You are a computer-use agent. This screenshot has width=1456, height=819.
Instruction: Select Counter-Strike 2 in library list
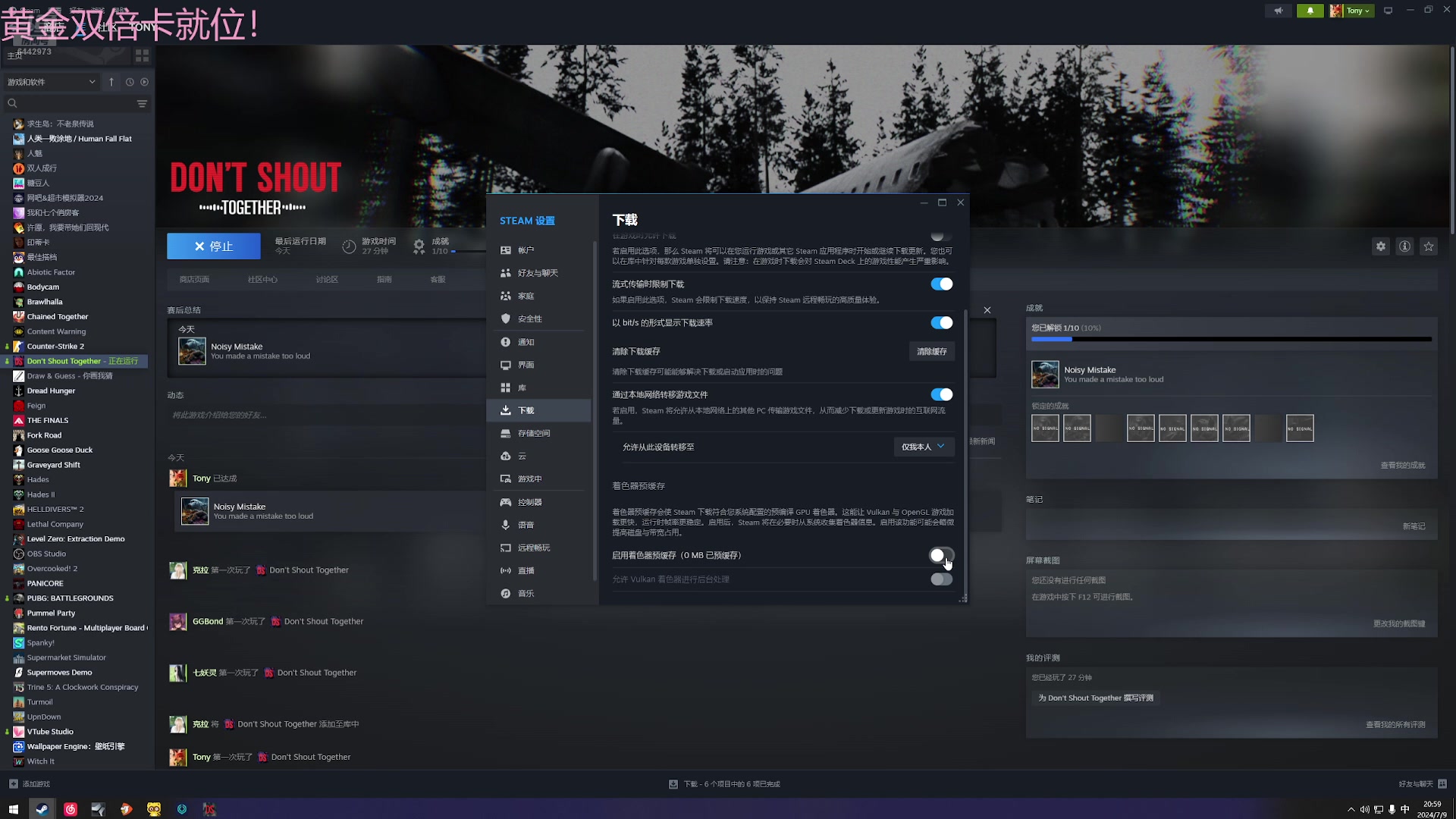pos(55,346)
